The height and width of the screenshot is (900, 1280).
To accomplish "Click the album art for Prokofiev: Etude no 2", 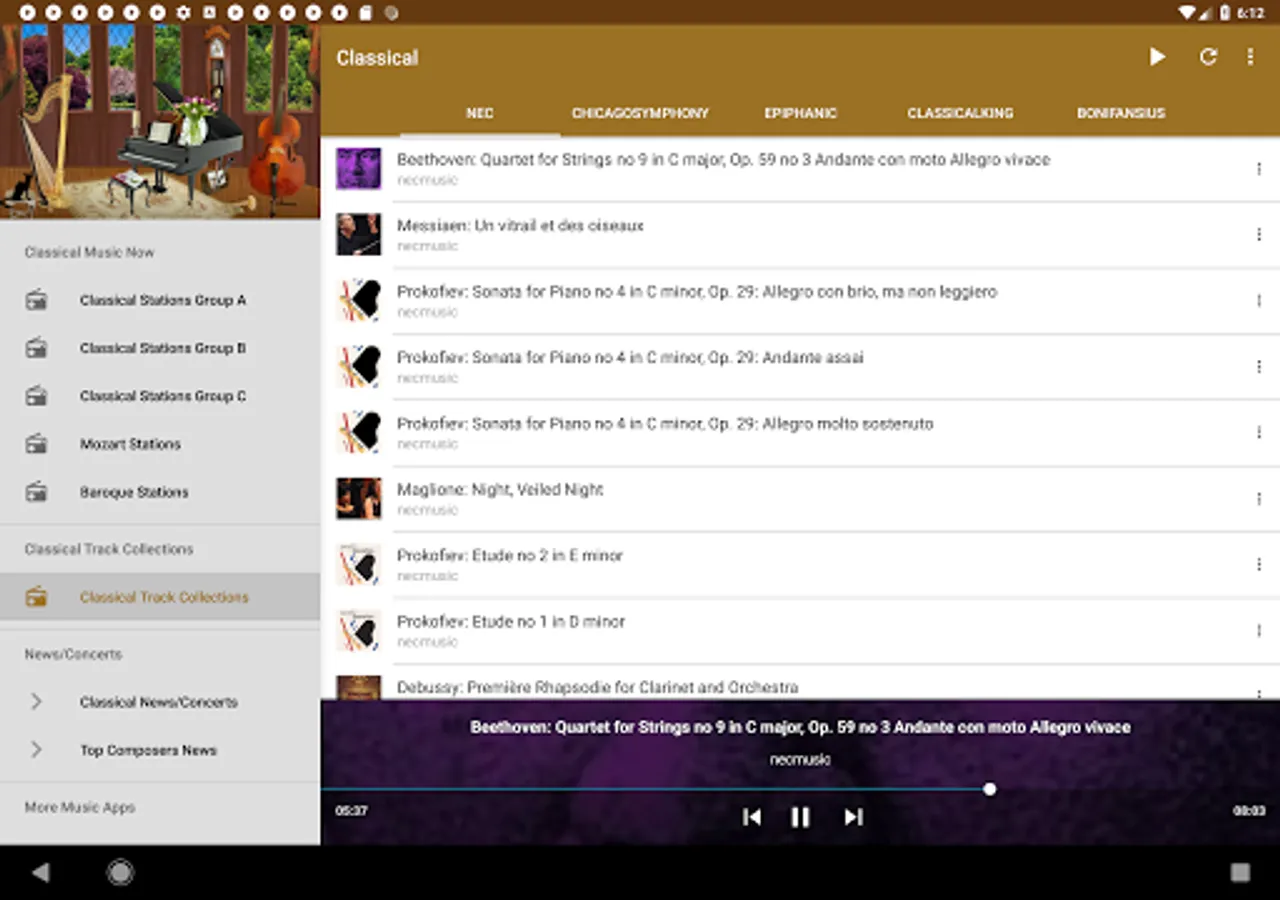I will coord(358,565).
